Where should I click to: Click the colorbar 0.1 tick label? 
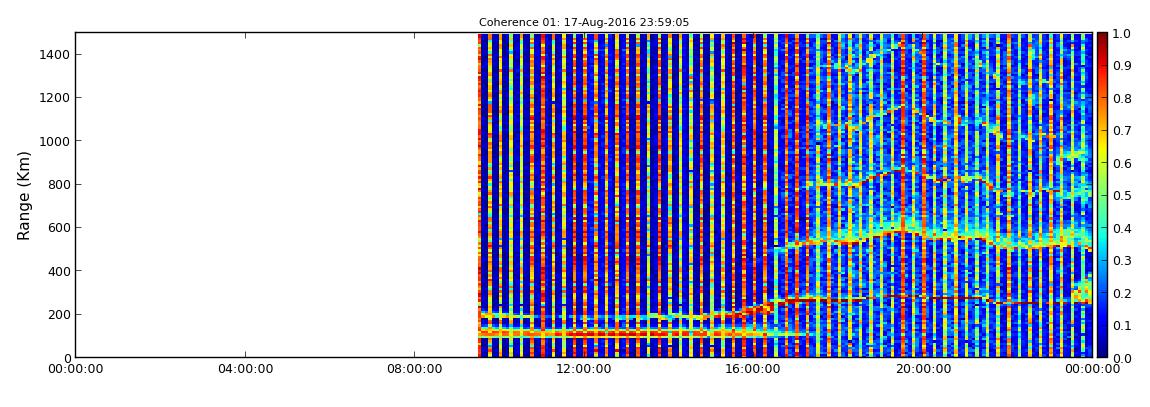coord(1121,326)
